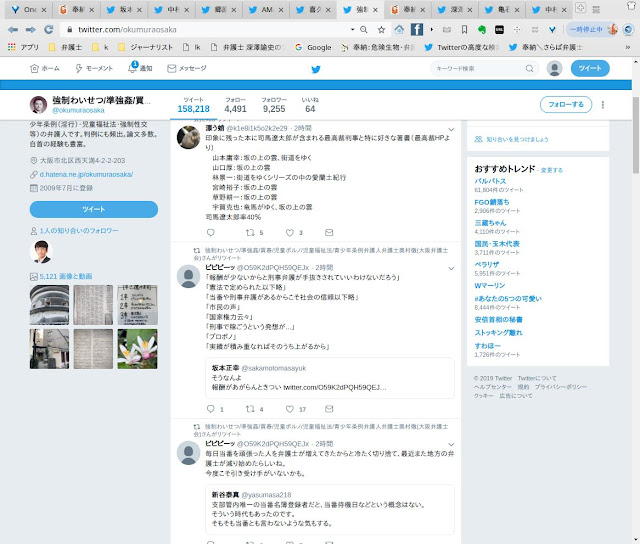The width and height of the screenshot is (640, 544).
Task: Click the 変更する link beside おすすめトレンド
Action: point(552,170)
